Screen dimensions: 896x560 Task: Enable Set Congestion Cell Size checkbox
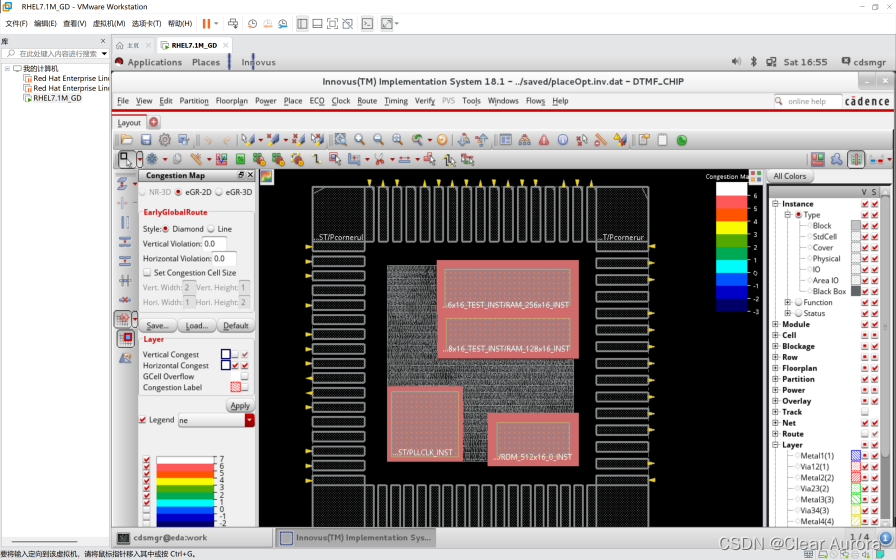pyautogui.click(x=147, y=273)
